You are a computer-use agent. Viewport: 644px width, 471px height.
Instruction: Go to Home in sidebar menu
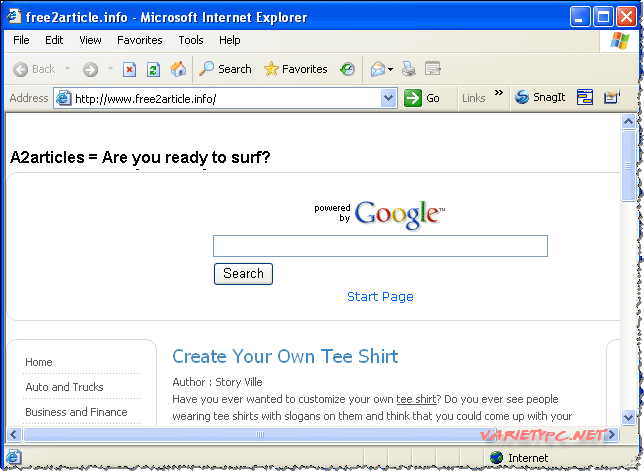(x=39, y=362)
